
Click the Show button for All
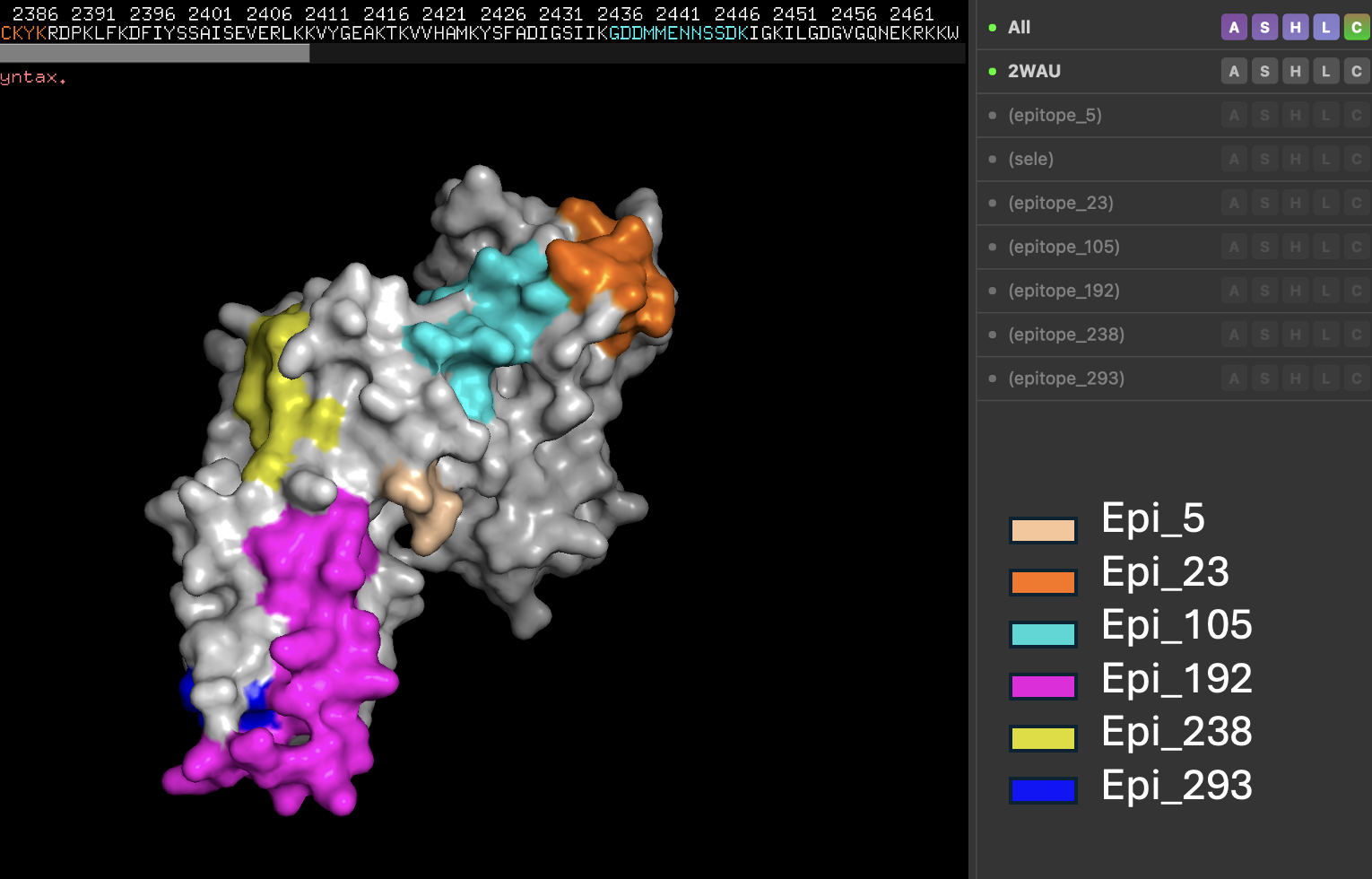pyautogui.click(x=1264, y=28)
